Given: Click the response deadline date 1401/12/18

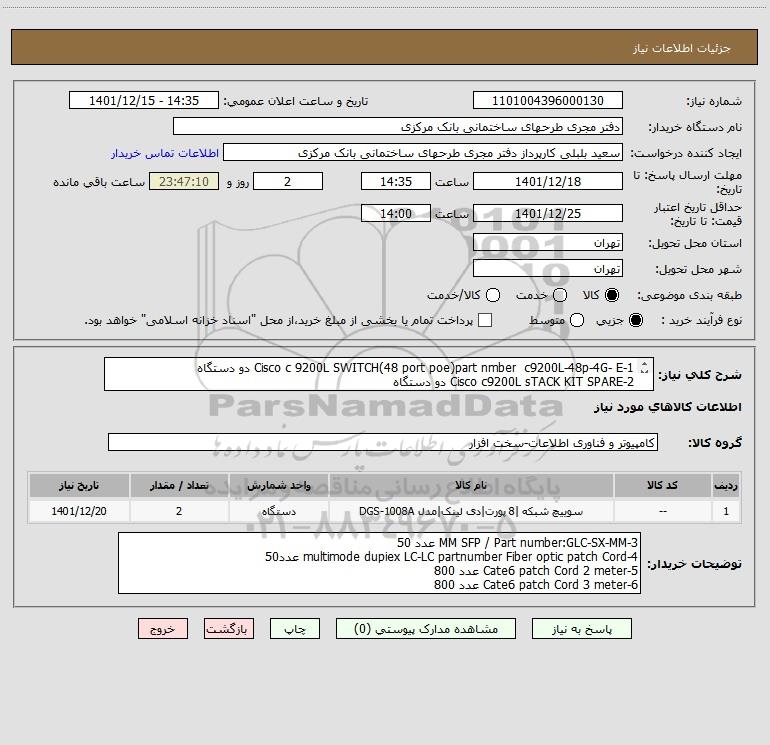Looking at the screenshot, I should (548, 181).
